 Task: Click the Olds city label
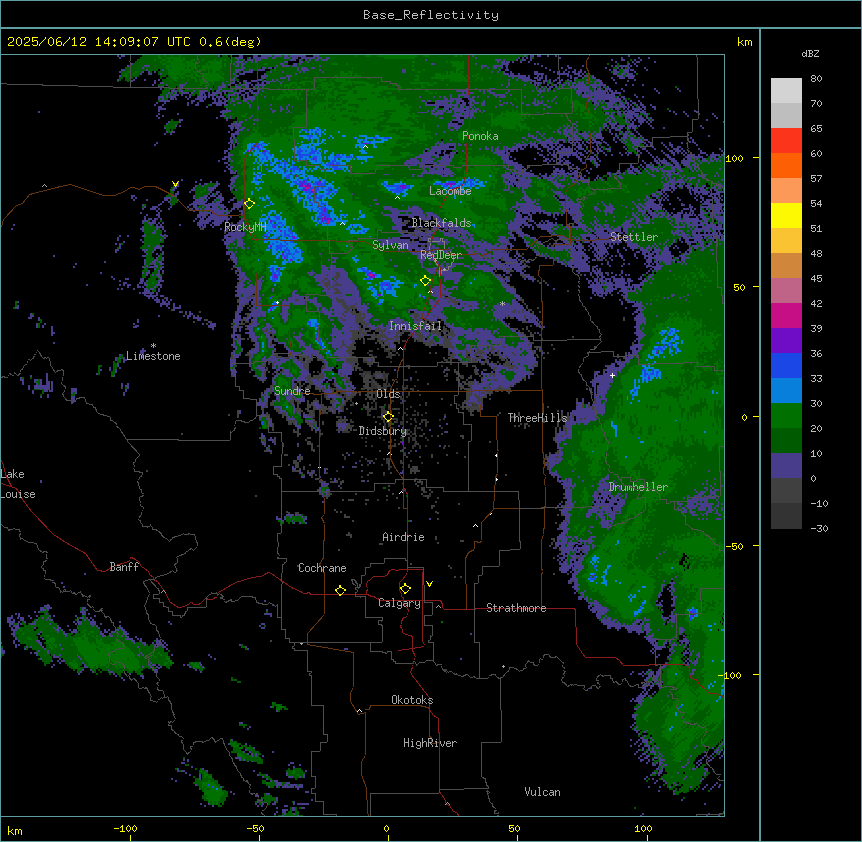tap(388, 394)
